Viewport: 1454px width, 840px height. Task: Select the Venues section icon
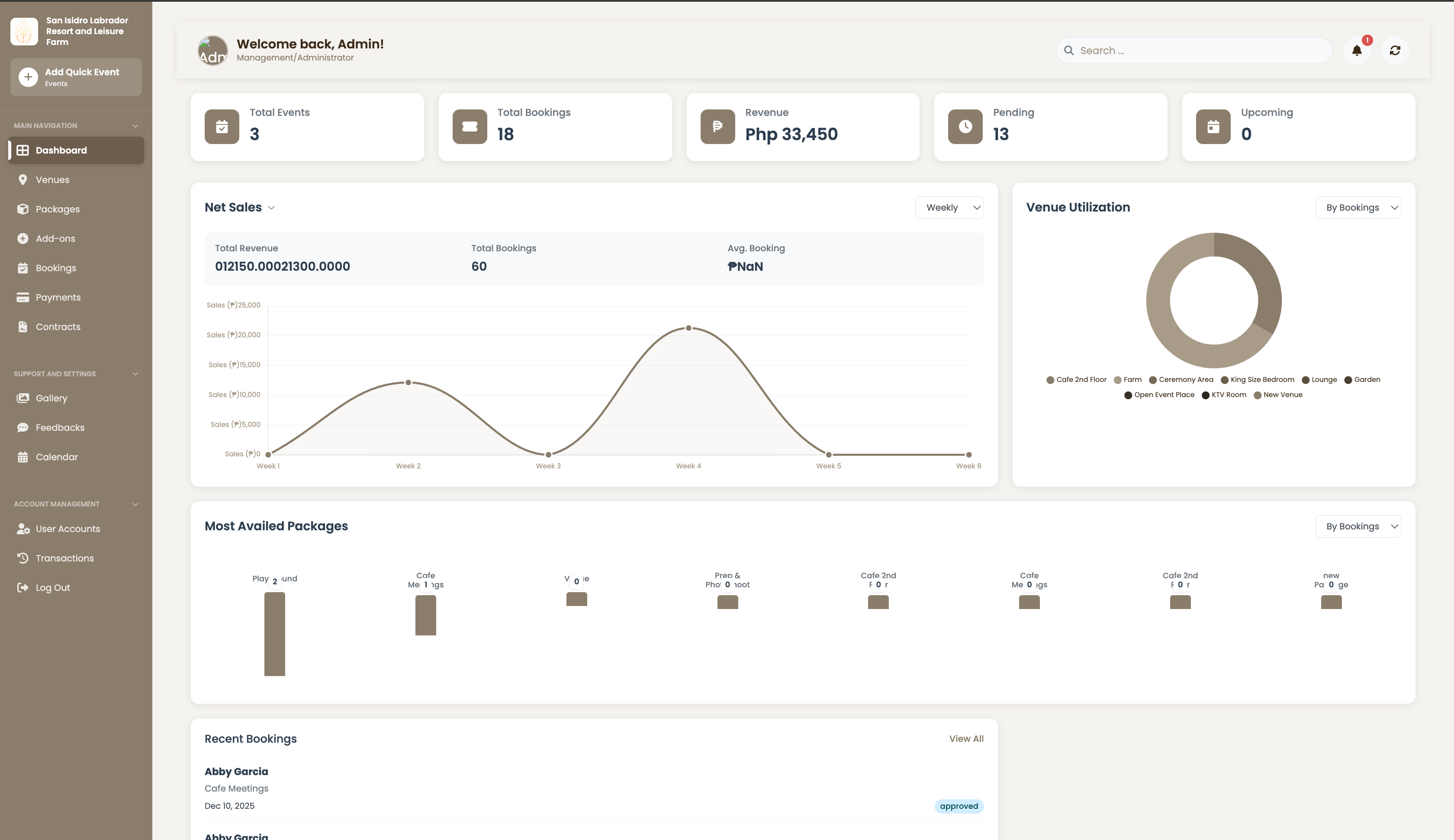[x=23, y=180]
